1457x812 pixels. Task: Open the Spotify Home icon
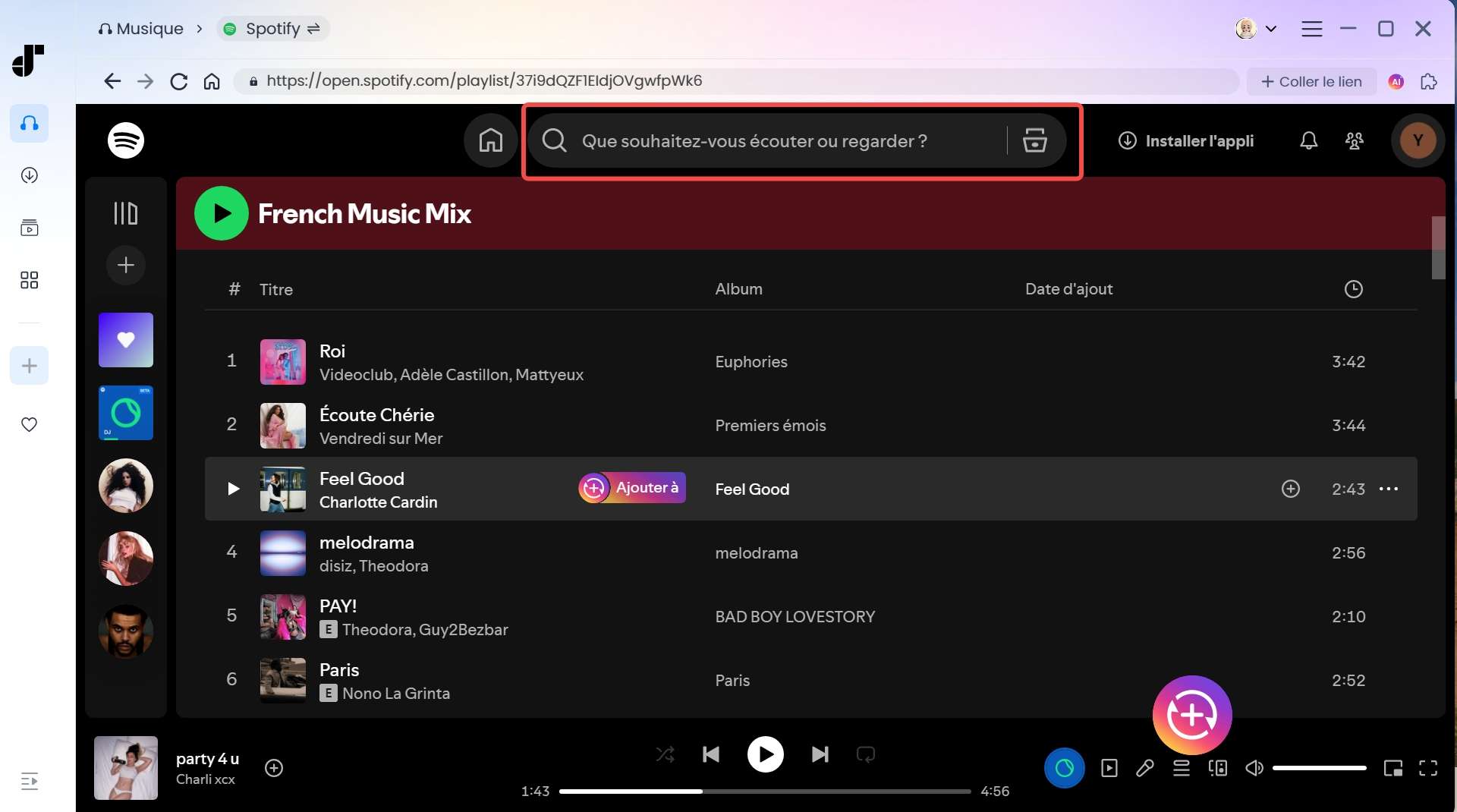pyautogui.click(x=489, y=140)
